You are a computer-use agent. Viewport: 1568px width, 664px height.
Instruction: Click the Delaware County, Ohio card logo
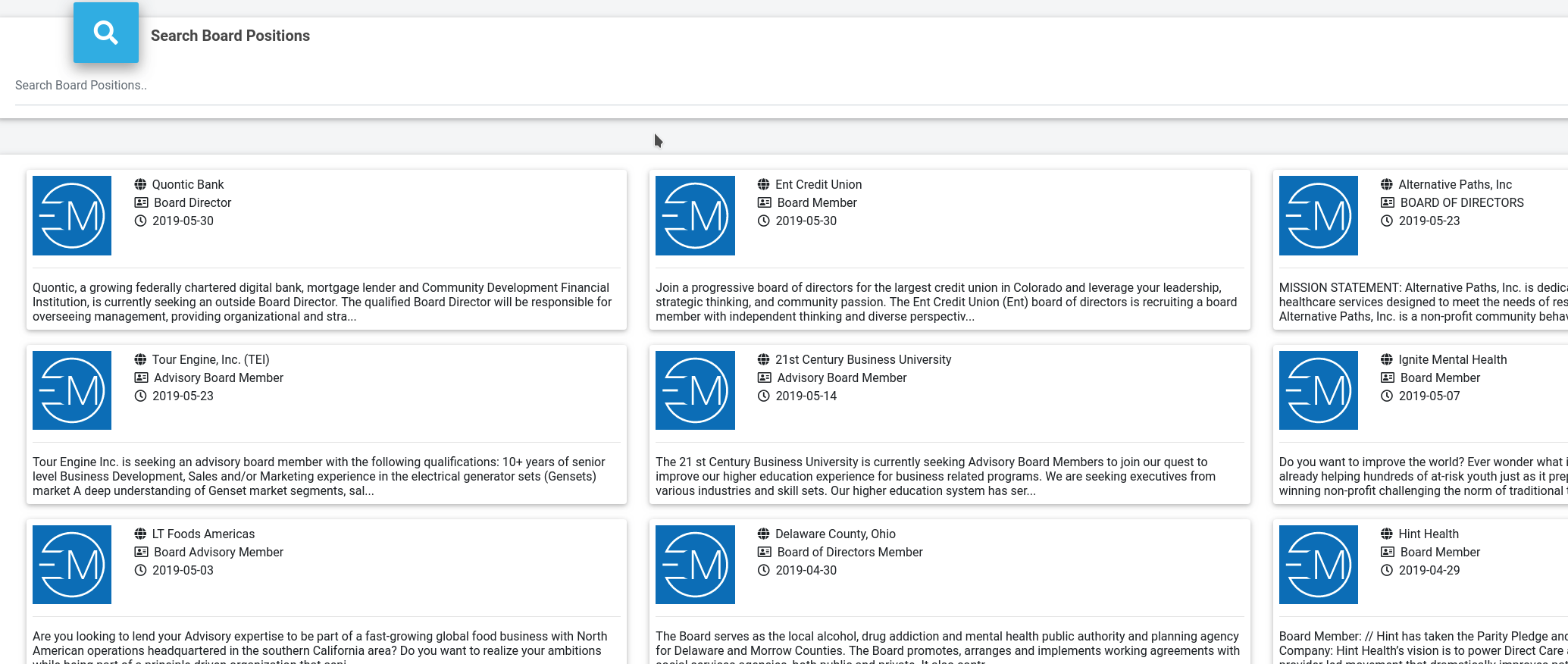coord(695,565)
